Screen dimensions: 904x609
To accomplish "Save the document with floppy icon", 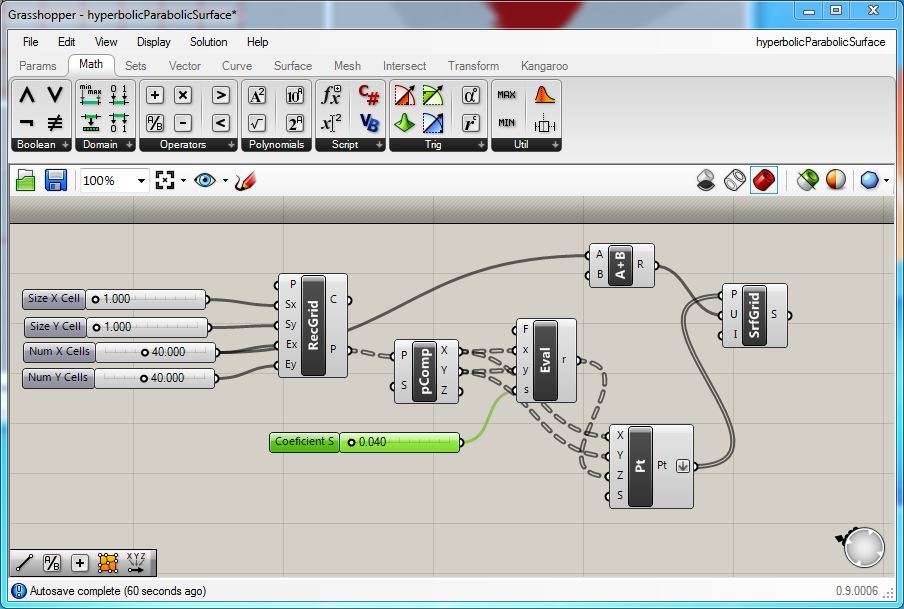I will [56, 181].
